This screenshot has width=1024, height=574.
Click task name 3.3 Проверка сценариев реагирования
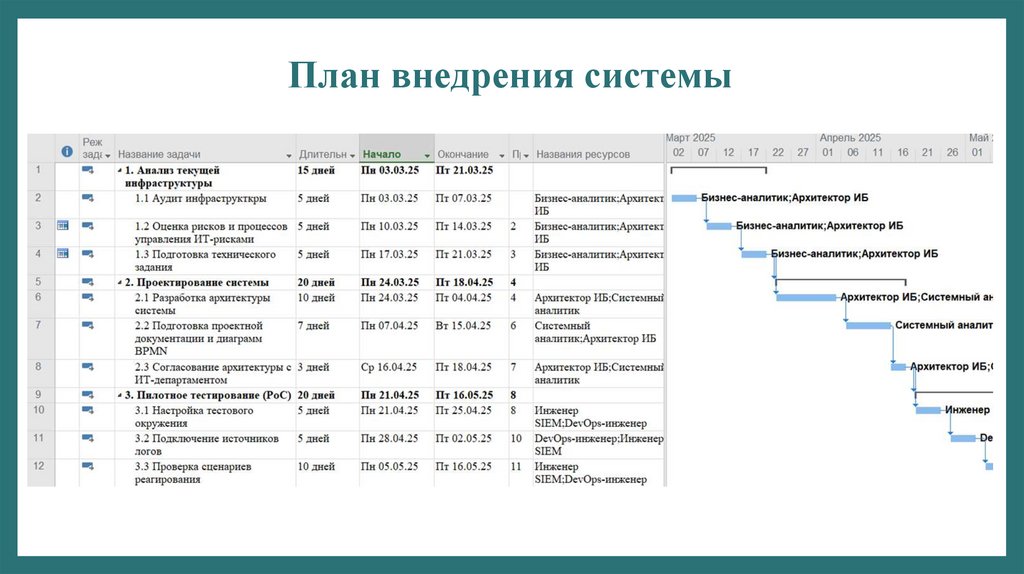coord(193,473)
